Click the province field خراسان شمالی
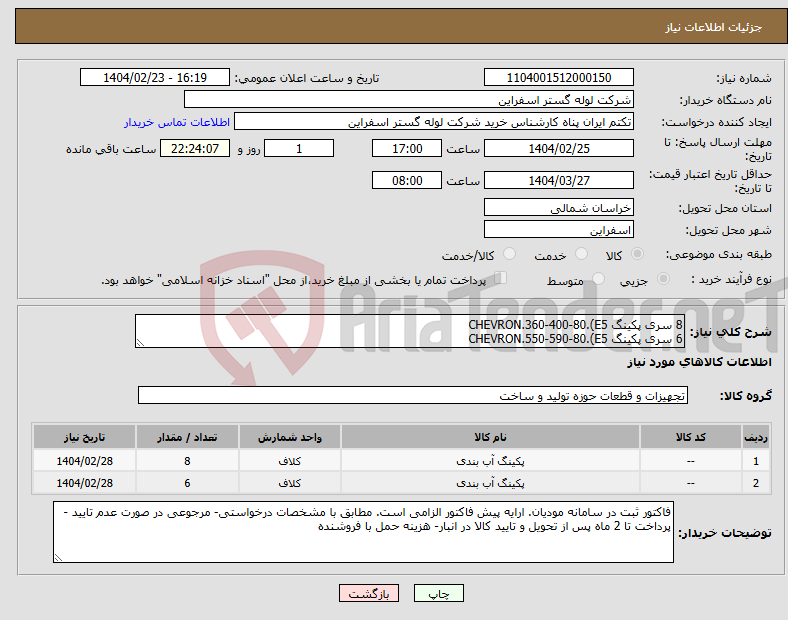 pos(558,208)
